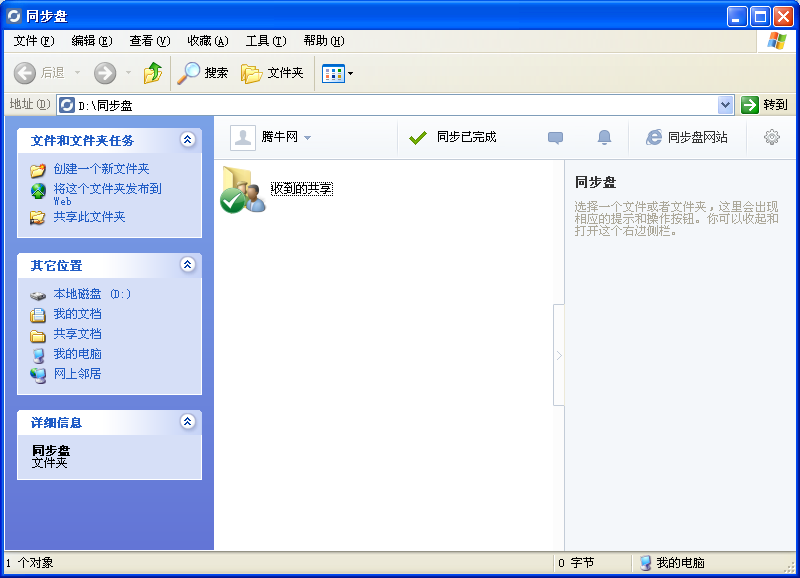Open the 腾牛网 account dropdown

coord(286,137)
